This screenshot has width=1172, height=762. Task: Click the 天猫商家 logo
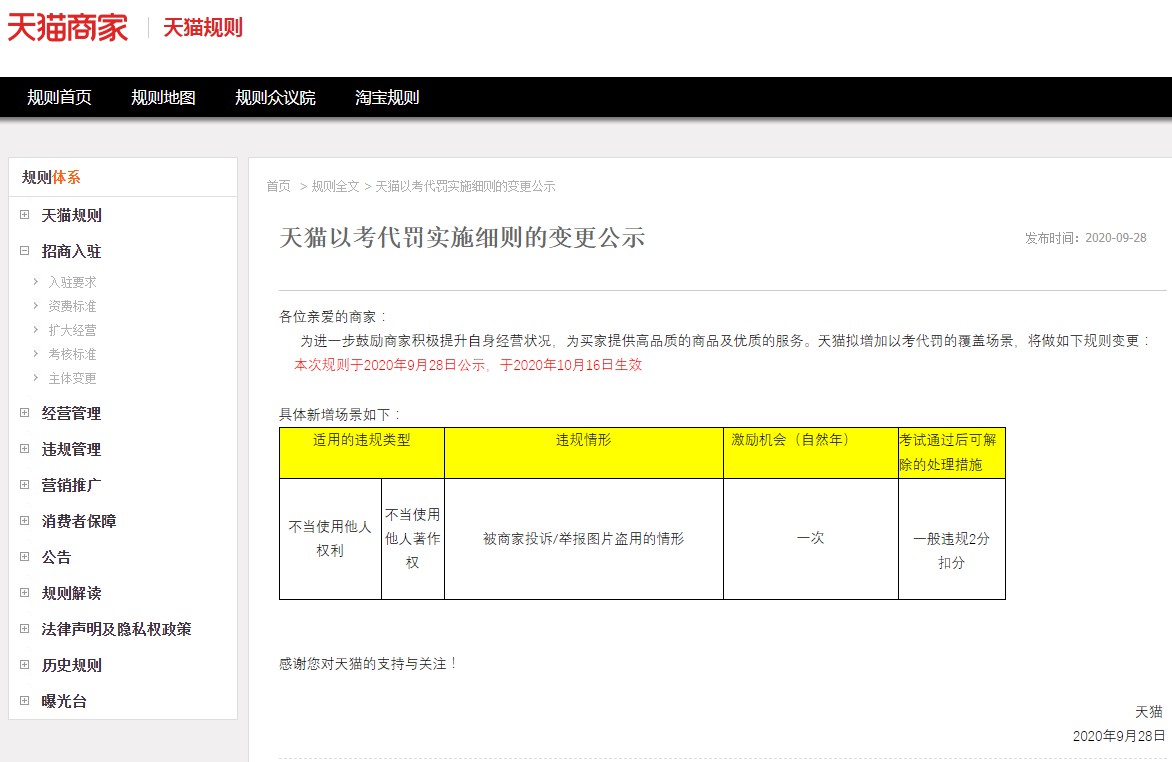[67, 28]
